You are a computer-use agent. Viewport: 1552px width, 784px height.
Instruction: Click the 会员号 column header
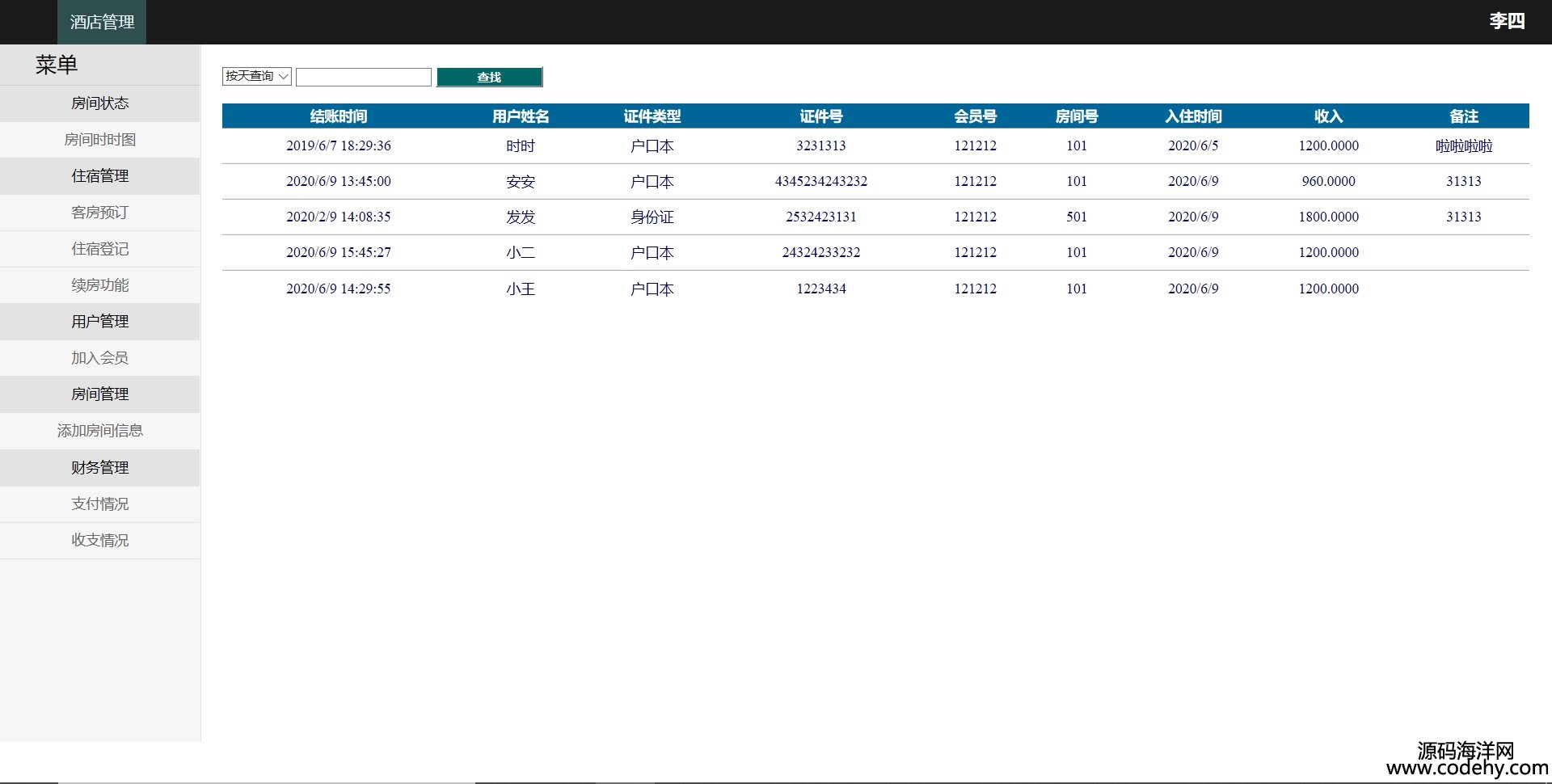976,116
